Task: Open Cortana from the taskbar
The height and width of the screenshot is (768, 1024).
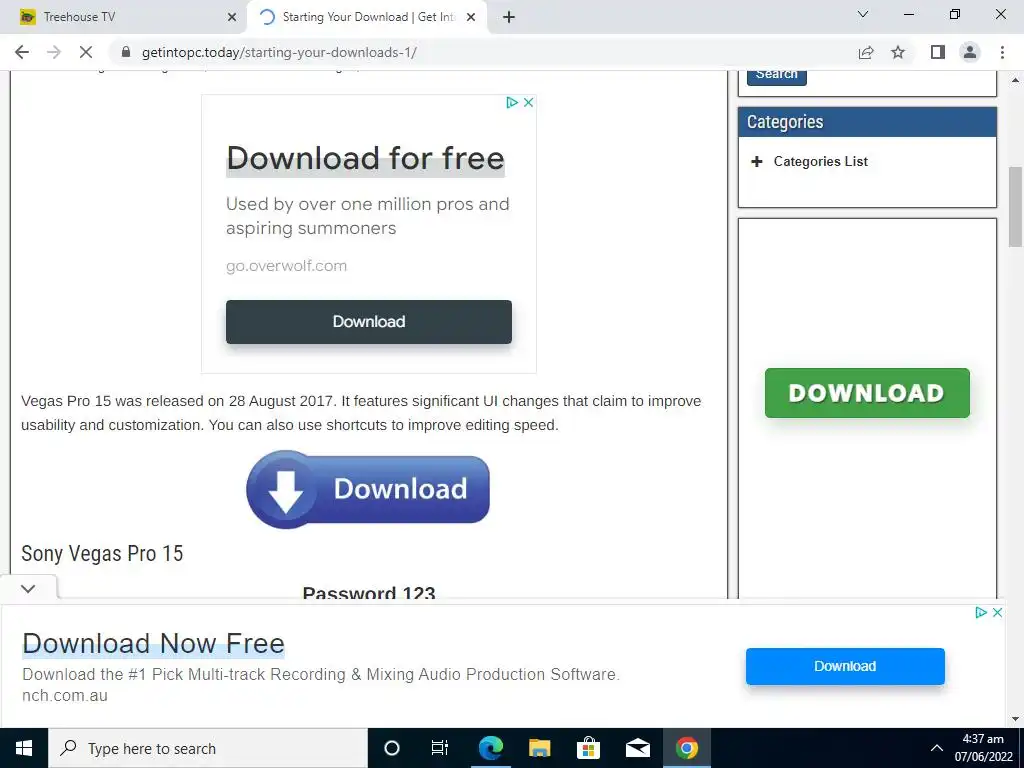Action: point(391,748)
